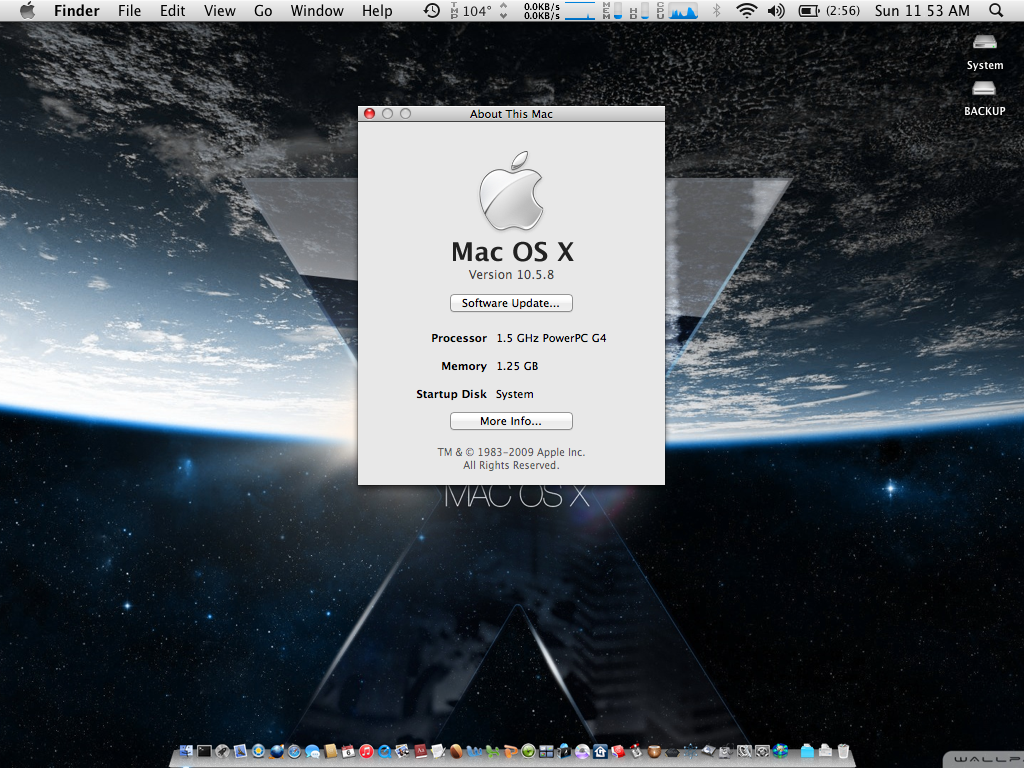Image resolution: width=1024 pixels, height=768 pixels.
Task: Launch Microsoft Excel X icon in Dock
Action: tap(492, 751)
